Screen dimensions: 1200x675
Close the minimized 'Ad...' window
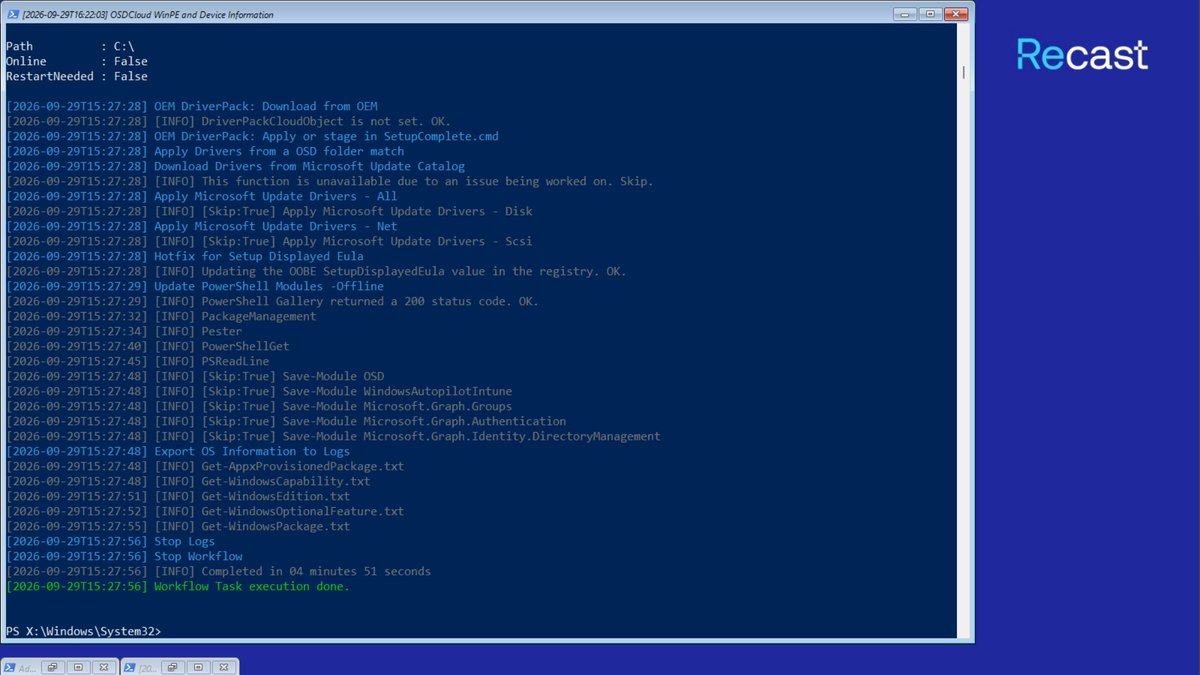(103, 667)
